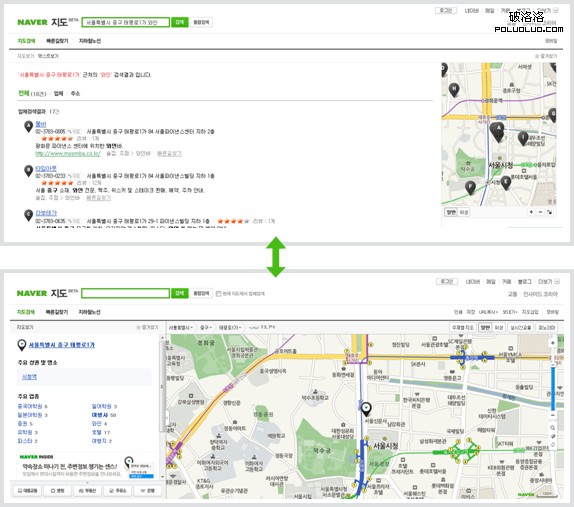Show 주유소 gas stations on the map
Image resolution: width=574 pixels, height=507 pixels.
(117, 491)
